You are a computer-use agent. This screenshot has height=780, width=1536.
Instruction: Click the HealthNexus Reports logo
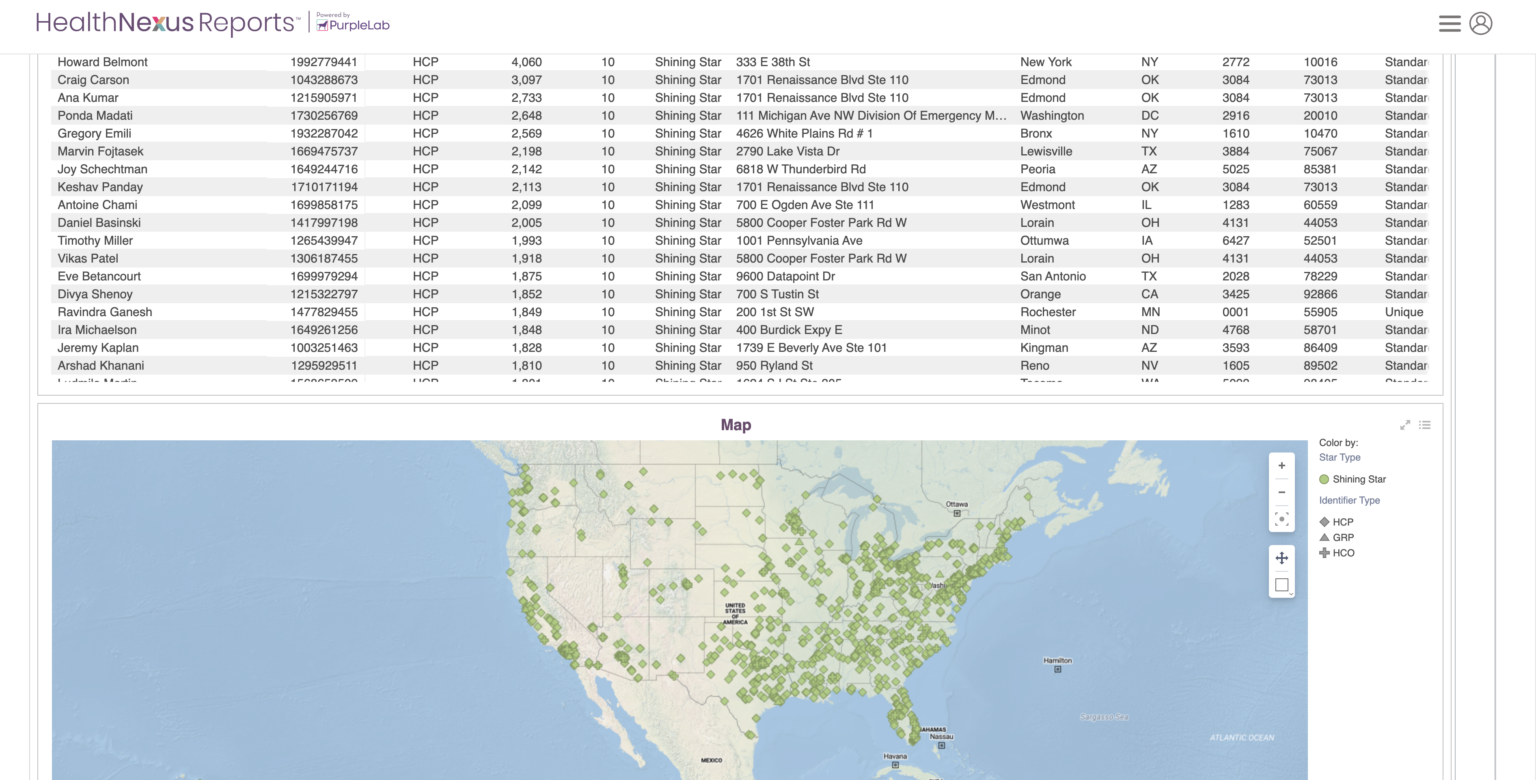(166, 23)
